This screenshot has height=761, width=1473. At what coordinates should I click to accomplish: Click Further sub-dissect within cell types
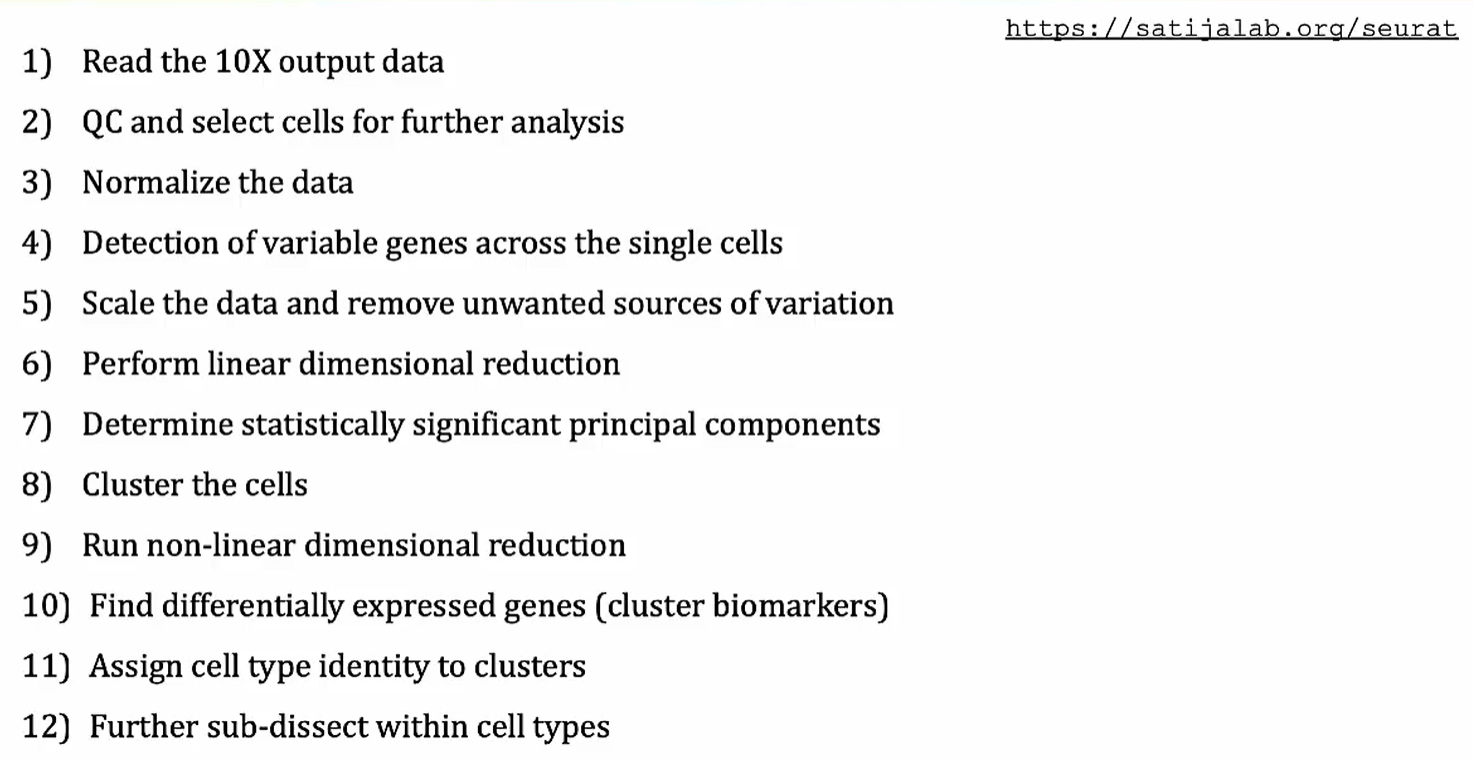point(350,727)
